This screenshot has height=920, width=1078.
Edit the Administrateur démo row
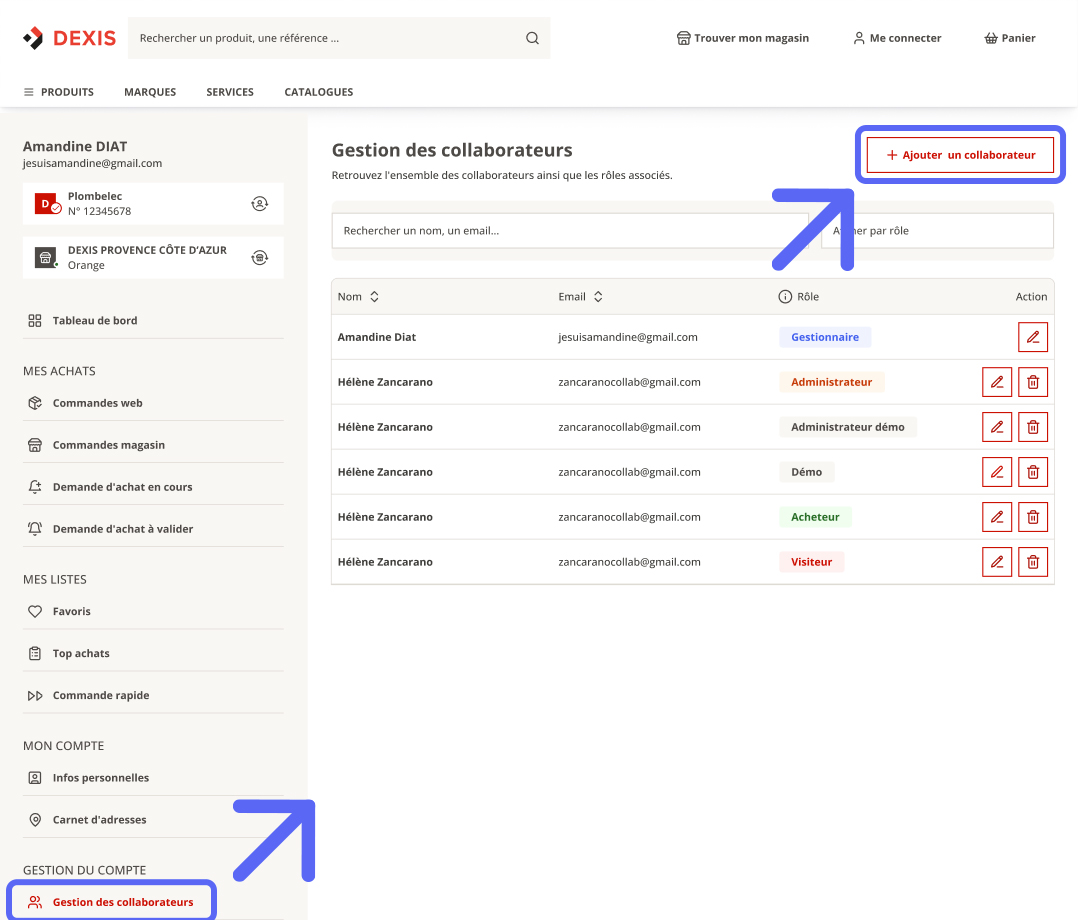(x=997, y=427)
